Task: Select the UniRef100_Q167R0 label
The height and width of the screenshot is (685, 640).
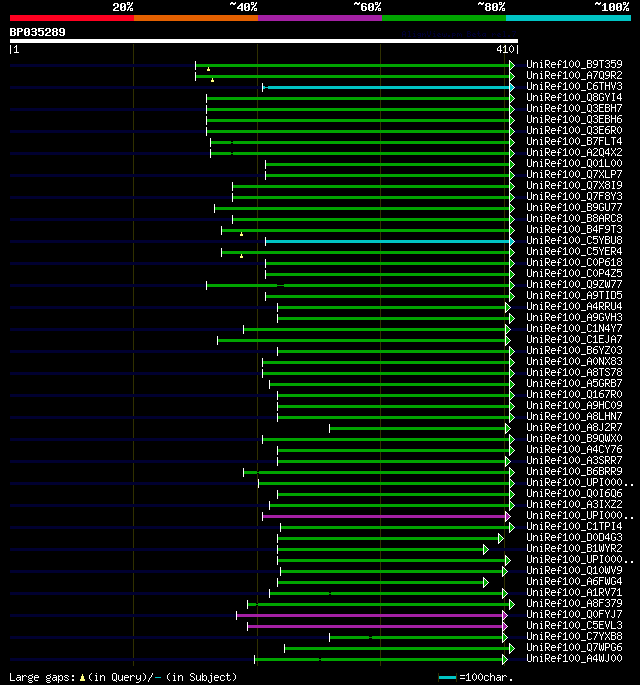Action: tap(574, 394)
